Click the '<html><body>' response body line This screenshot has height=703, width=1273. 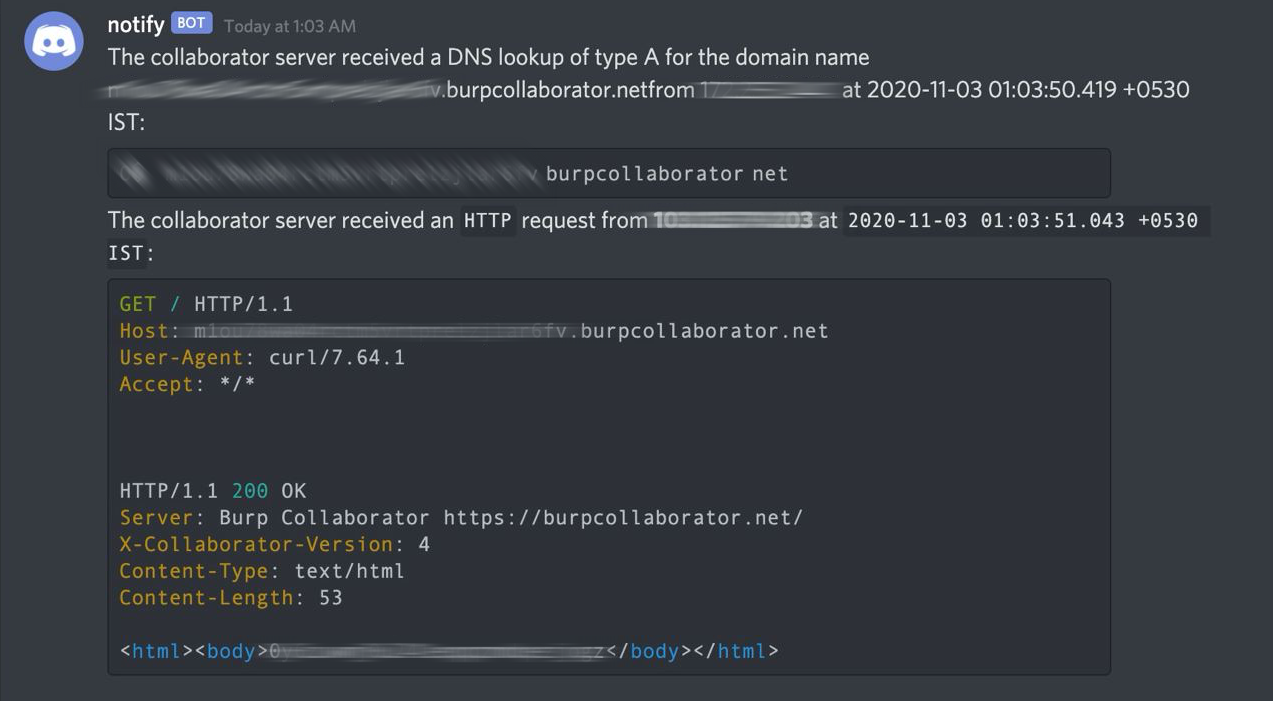(449, 652)
